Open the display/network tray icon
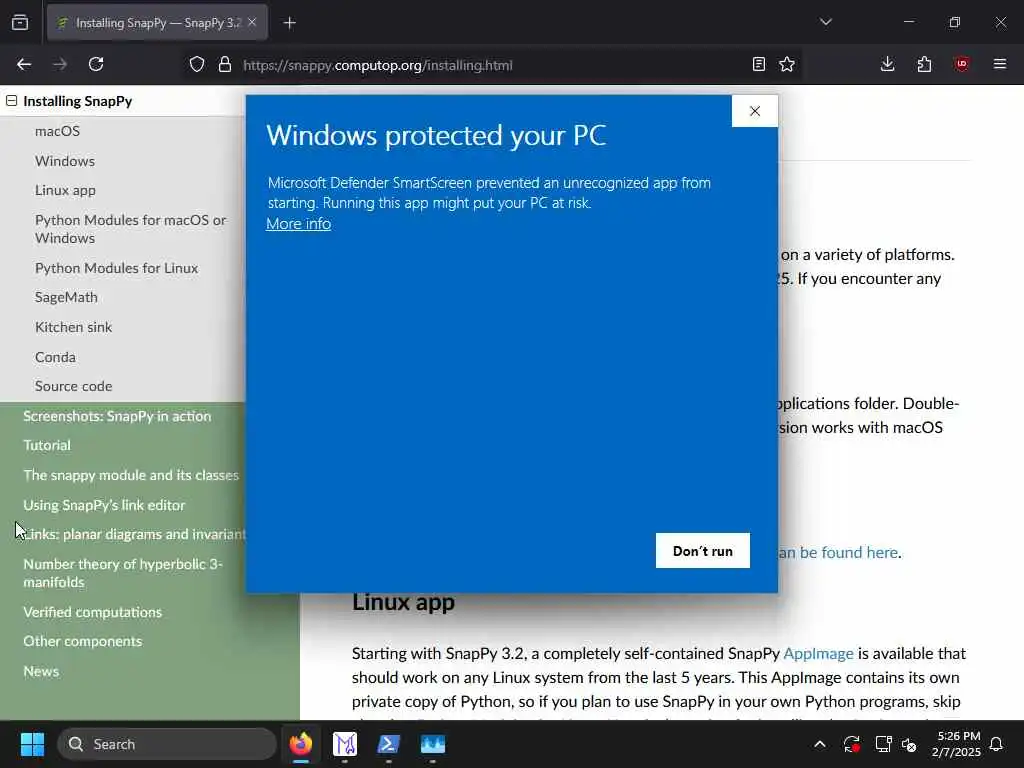 pyautogui.click(x=883, y=744)
